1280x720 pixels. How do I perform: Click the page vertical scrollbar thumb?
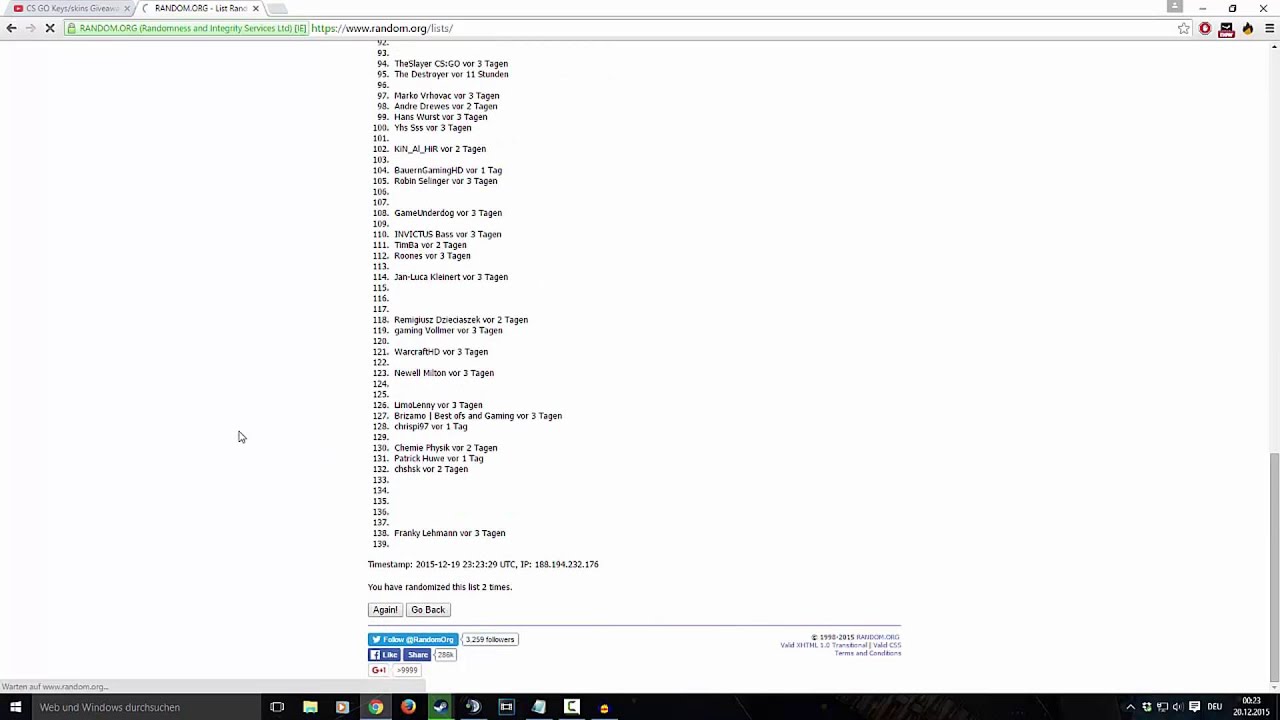(1273, 566)
